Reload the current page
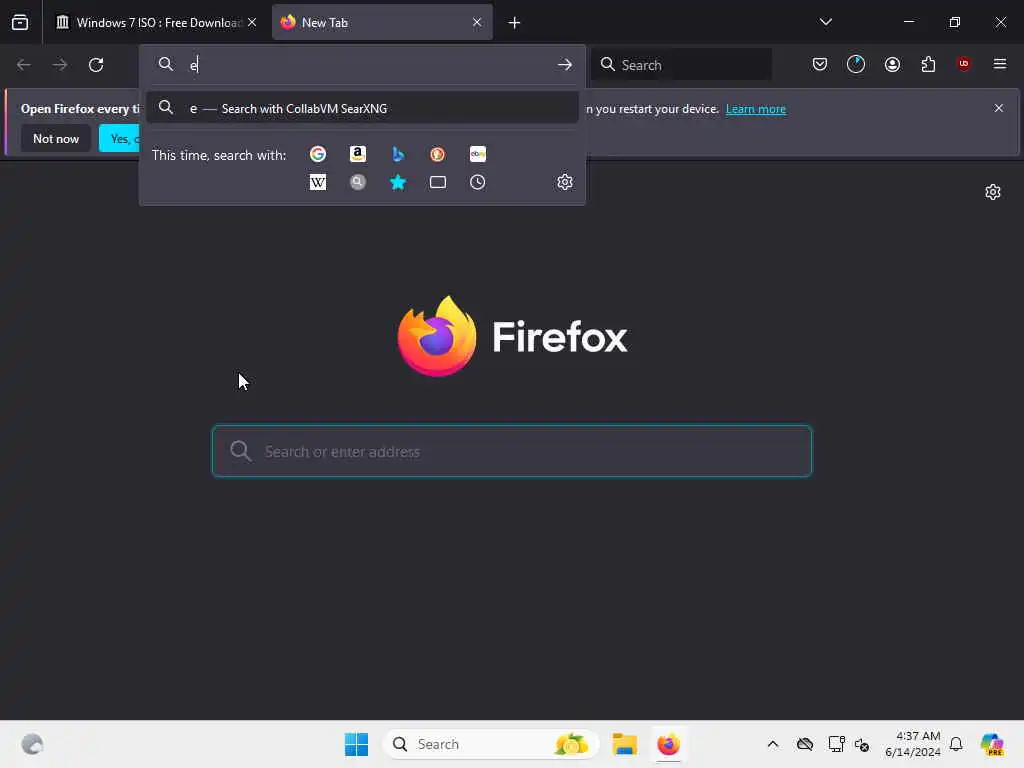 click(x=96, y=65)
